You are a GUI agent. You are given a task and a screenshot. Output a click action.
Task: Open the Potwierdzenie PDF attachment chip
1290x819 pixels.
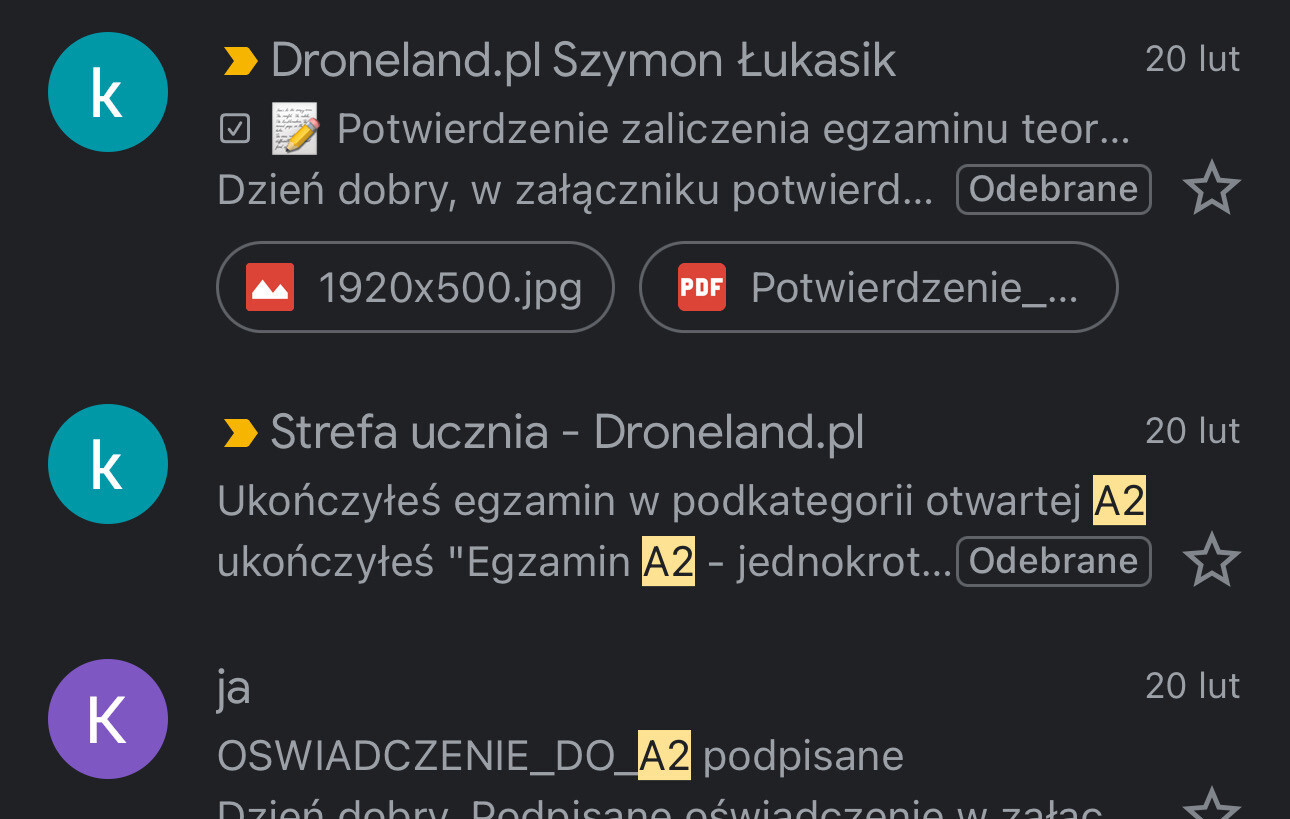[x=878, y=287]
